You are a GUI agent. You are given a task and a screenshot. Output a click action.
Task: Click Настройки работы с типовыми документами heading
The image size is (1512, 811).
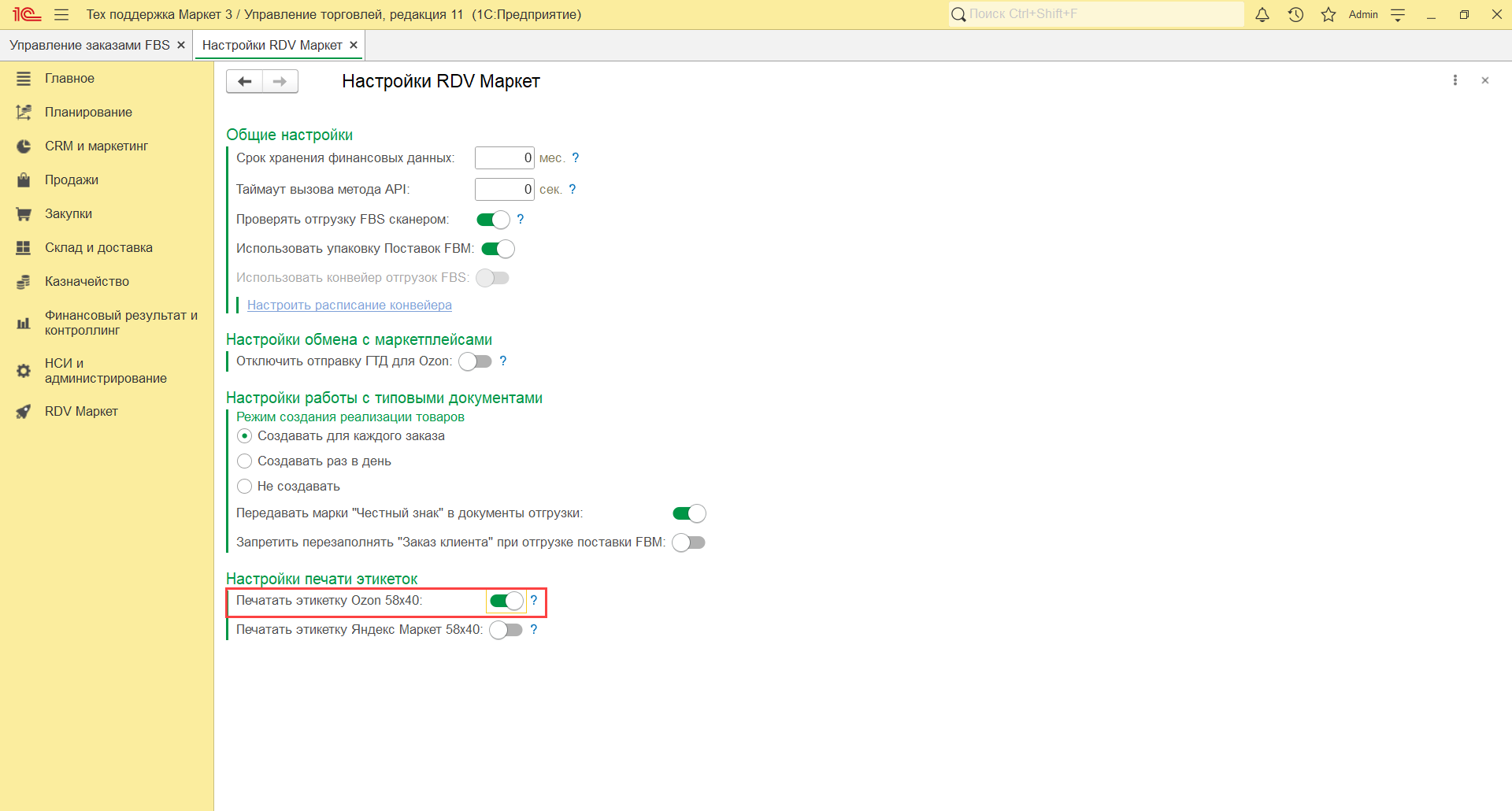point(384,398)
